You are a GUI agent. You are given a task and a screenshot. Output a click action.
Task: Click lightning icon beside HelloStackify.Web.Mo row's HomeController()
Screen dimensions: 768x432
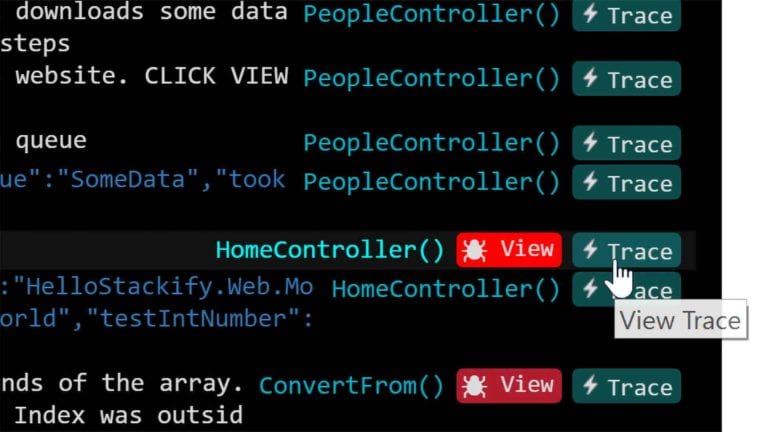click(591, 288)
